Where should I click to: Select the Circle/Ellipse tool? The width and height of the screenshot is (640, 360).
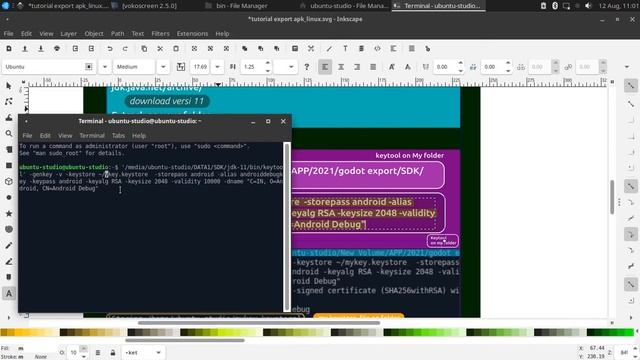pos(9,198)
